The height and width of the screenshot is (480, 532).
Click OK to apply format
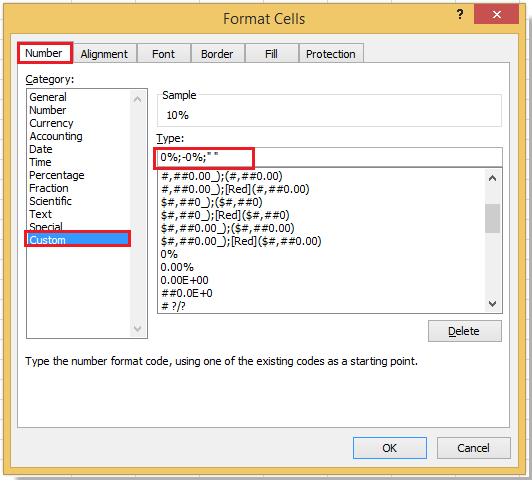coord(390,448)
